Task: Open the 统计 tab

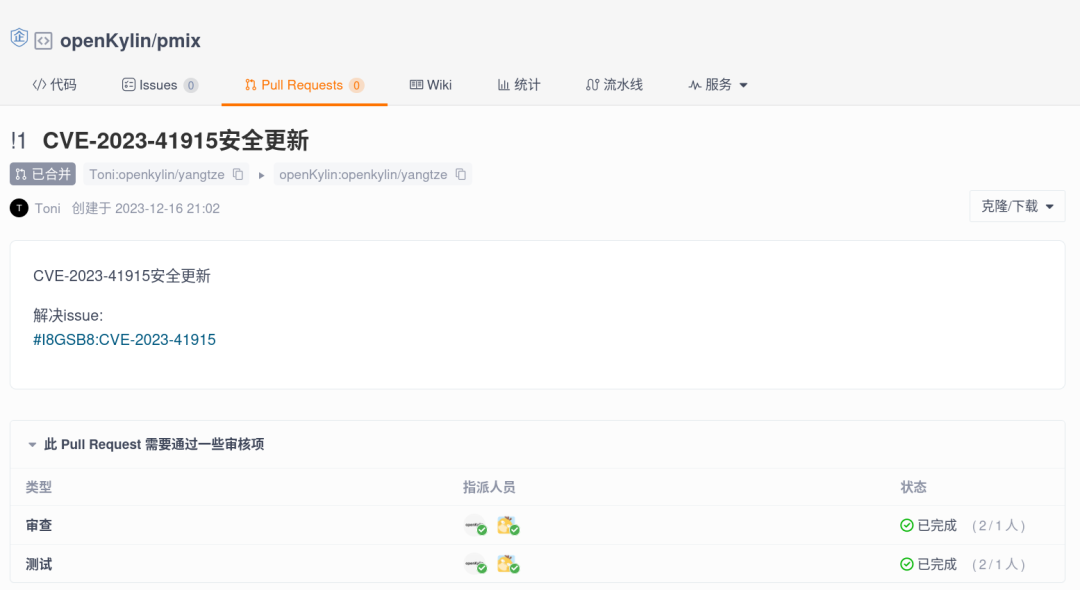Action: pos(519,85)
